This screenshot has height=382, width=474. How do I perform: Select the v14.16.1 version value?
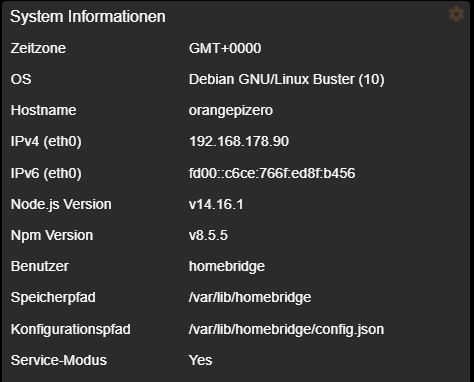(216, 204)
